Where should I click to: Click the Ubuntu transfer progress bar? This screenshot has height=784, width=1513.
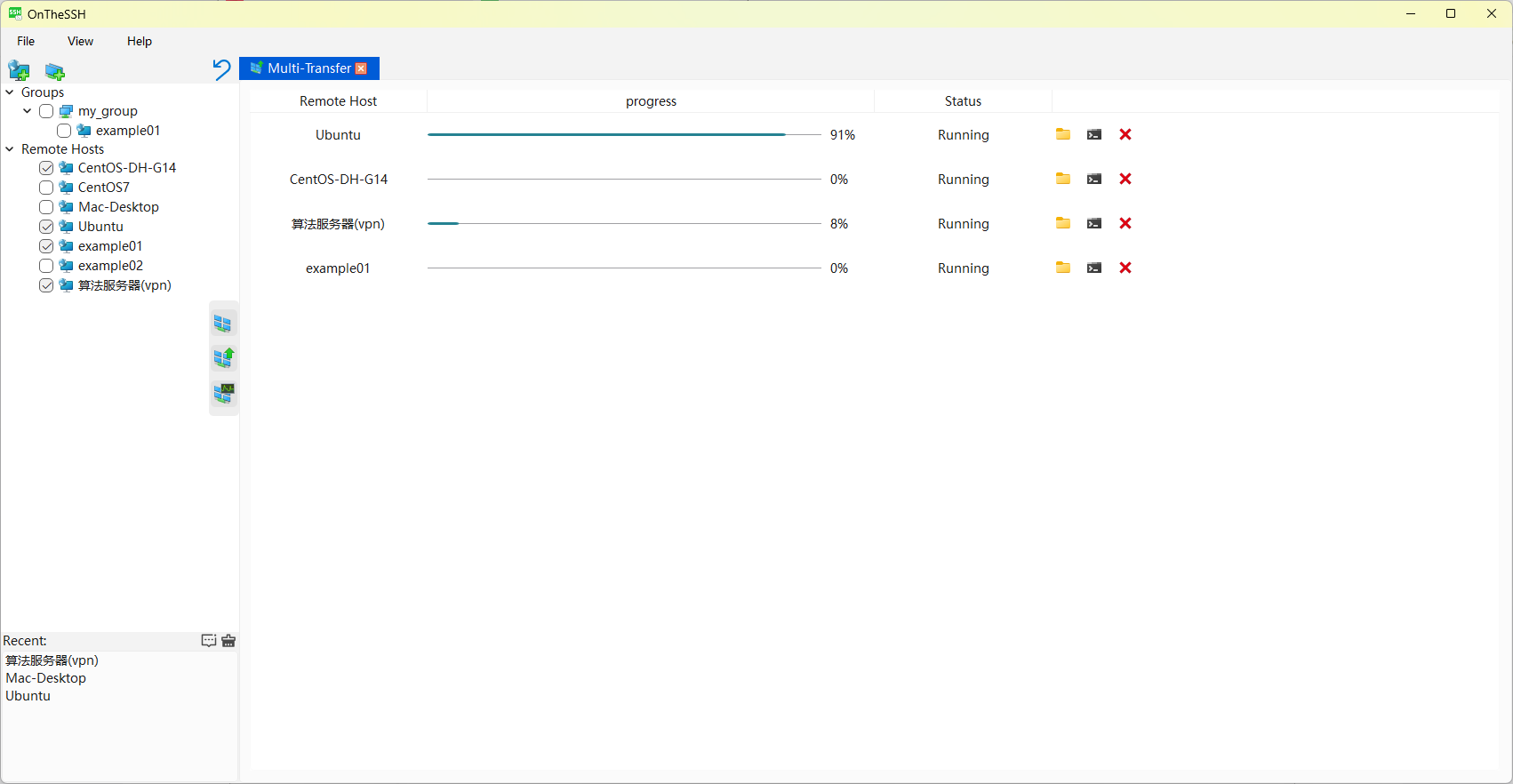click(x=624, y=134)
